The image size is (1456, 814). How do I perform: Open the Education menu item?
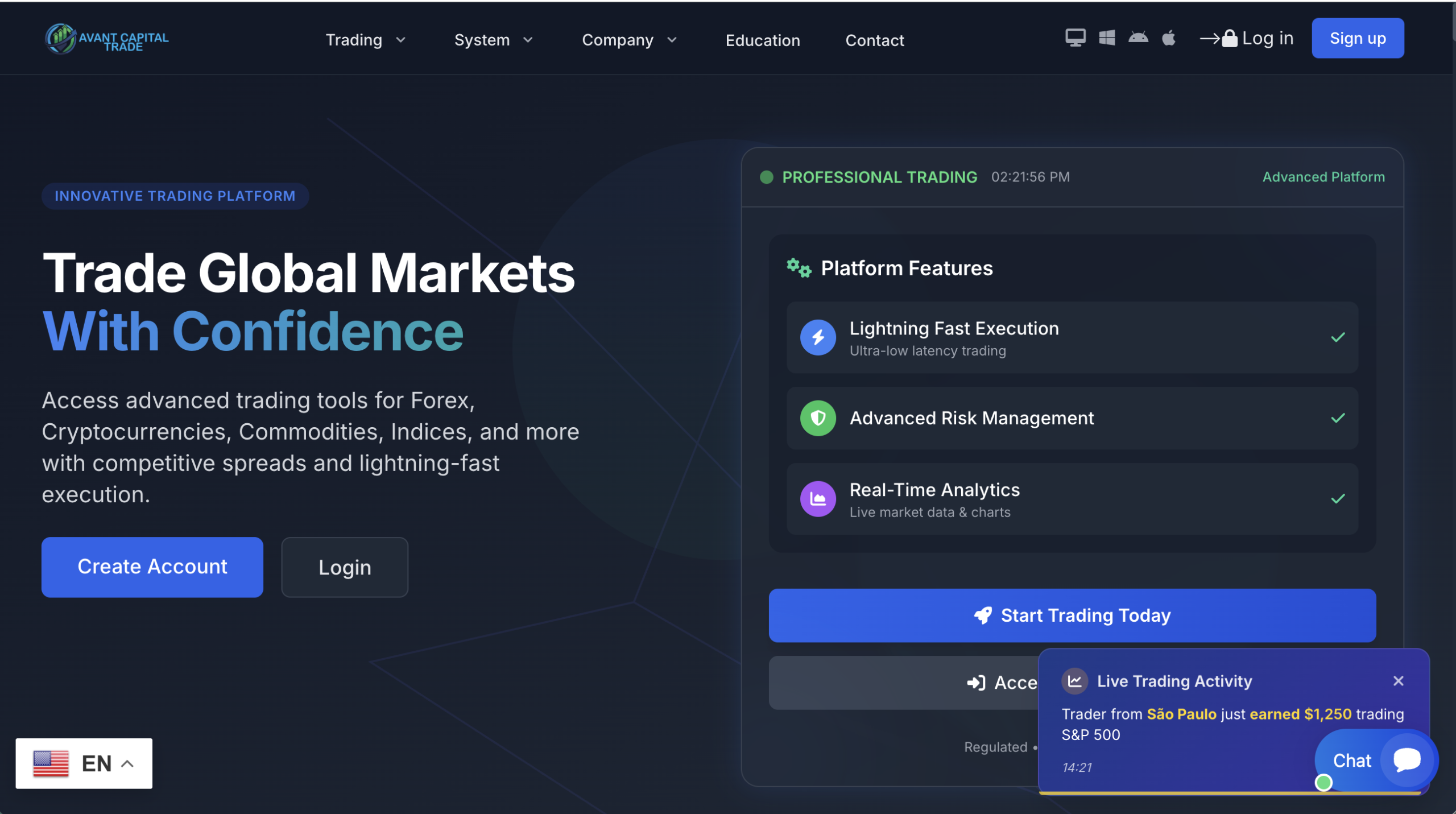[x=762, y=40]
